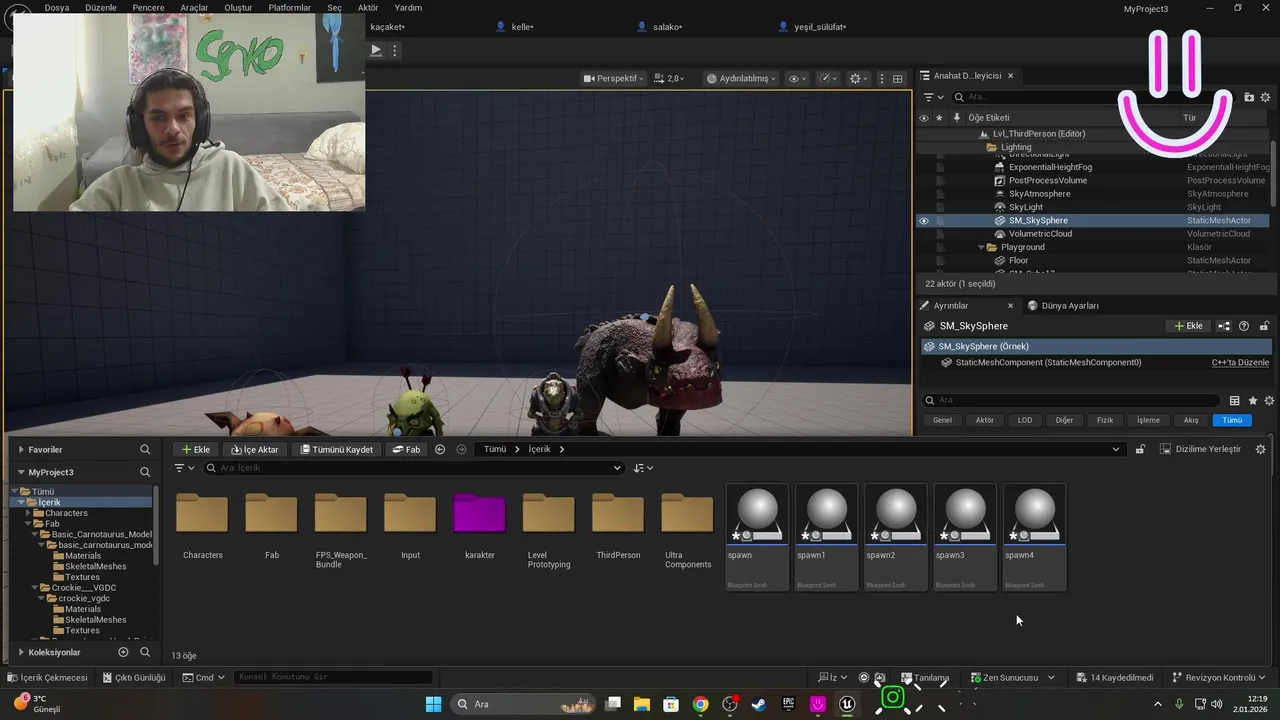The image size is (1280, 720).
Task: Click the play level button
Action: pyautogui.click(x=376, y=50)
